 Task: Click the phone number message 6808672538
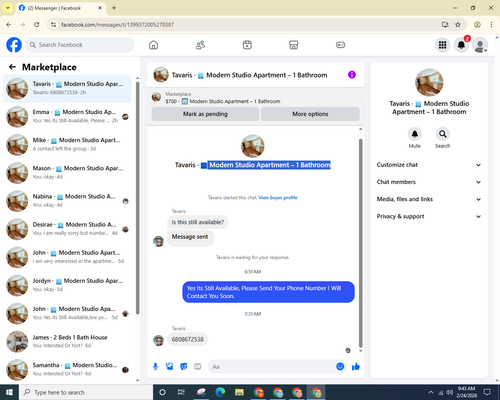tap(187, 339)
